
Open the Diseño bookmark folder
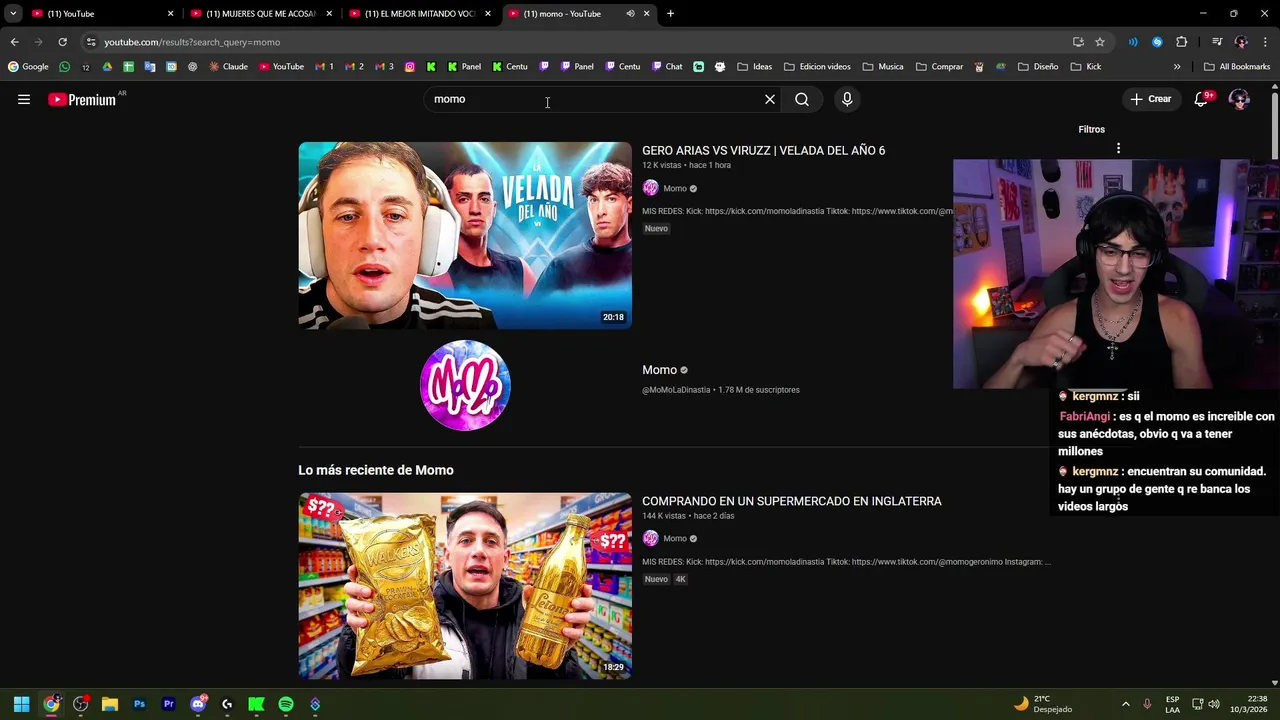click(x=1038, y=67)
